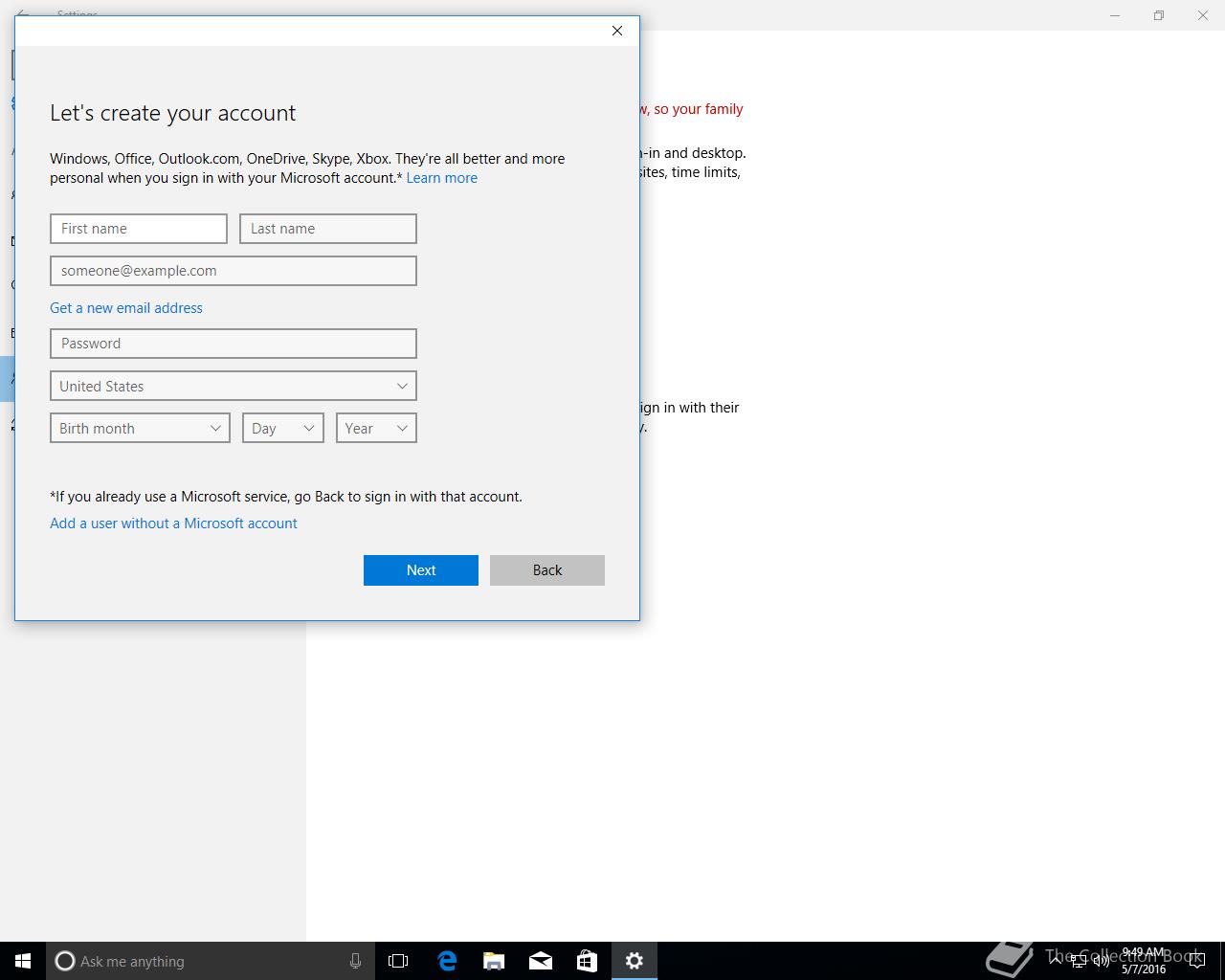Screen dimensions: 1225x980
Task: Expand the Birth month dropdown
Action: (140, 428)
